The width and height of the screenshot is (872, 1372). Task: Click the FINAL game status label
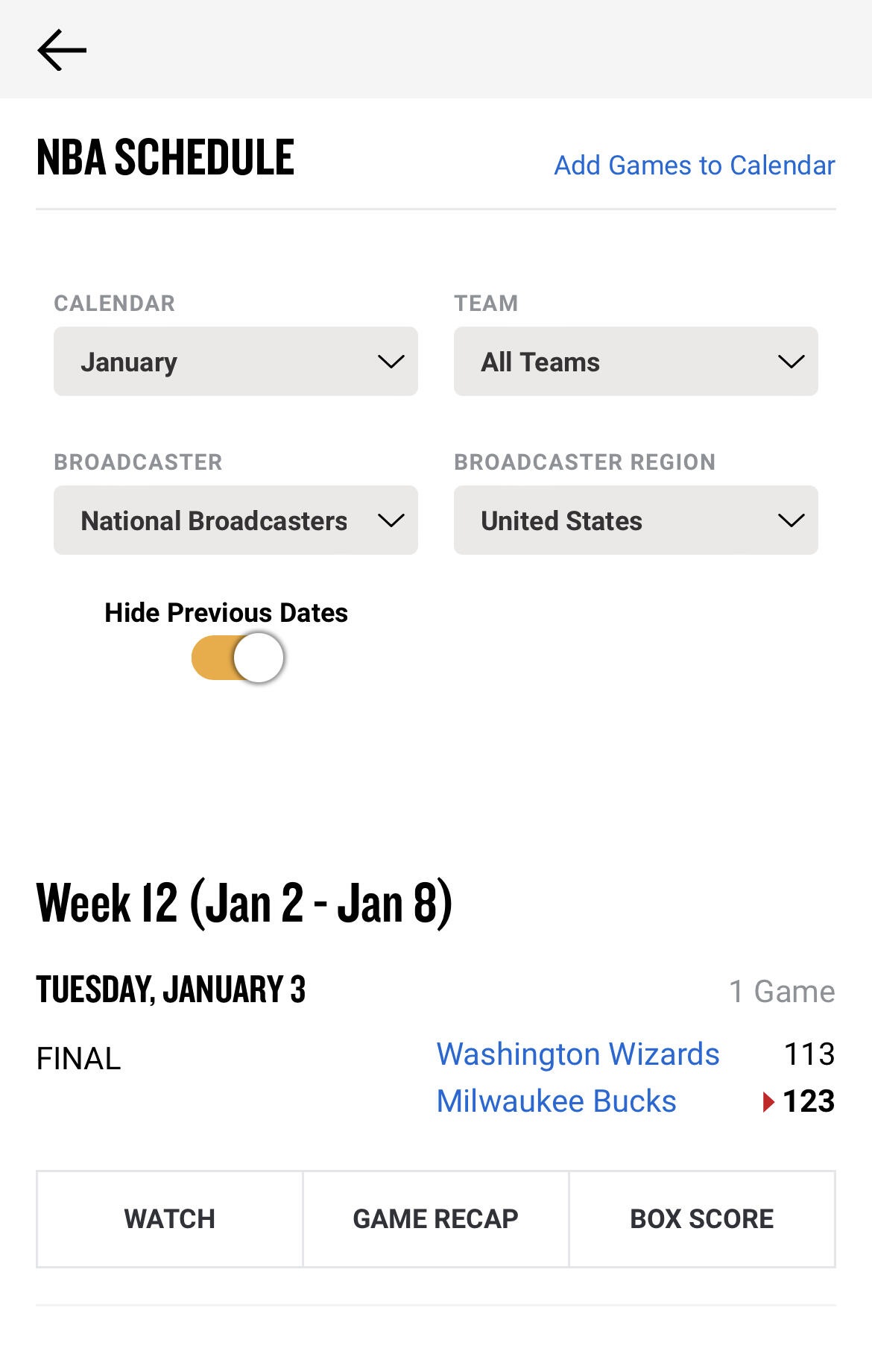click(x=78, y=1059)
